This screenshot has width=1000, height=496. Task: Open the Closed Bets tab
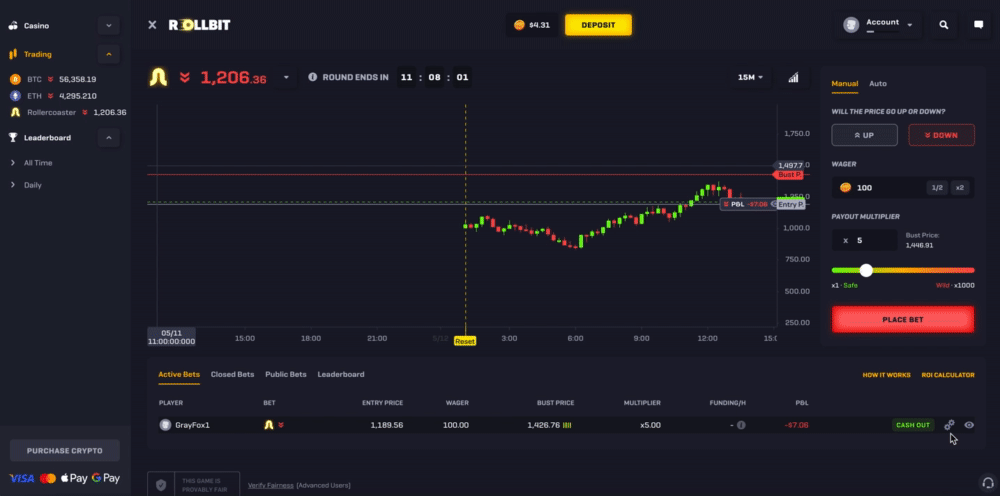(x=232, y=374)
